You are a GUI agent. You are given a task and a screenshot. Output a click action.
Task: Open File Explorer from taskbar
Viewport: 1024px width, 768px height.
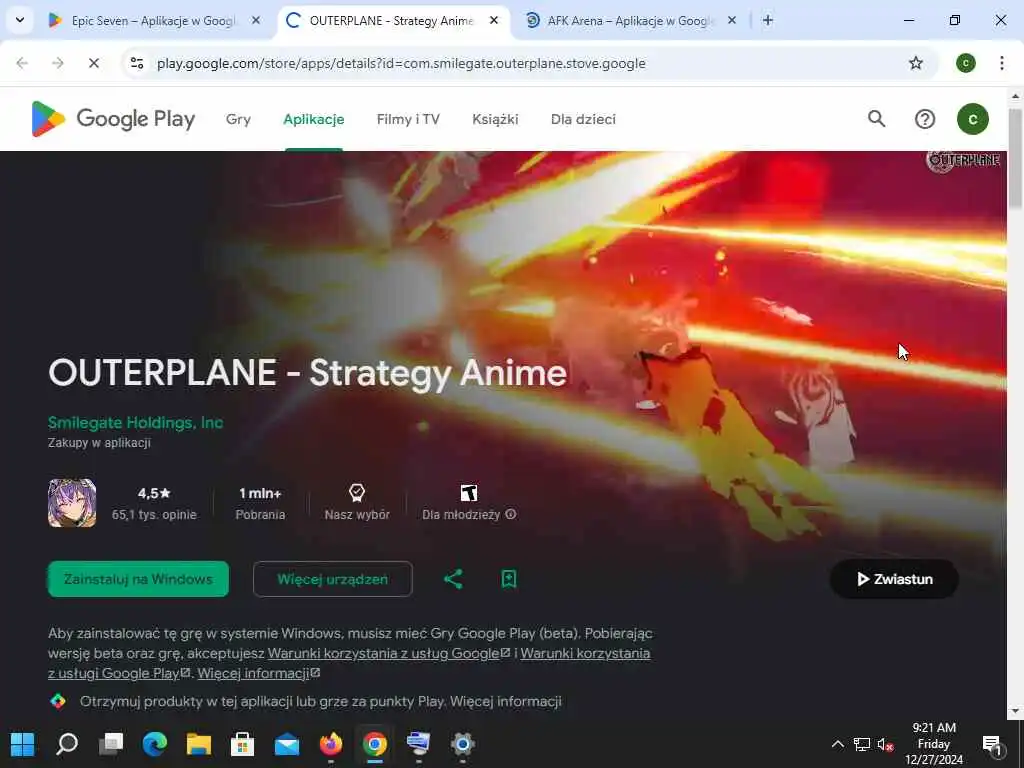click(199, 744)
